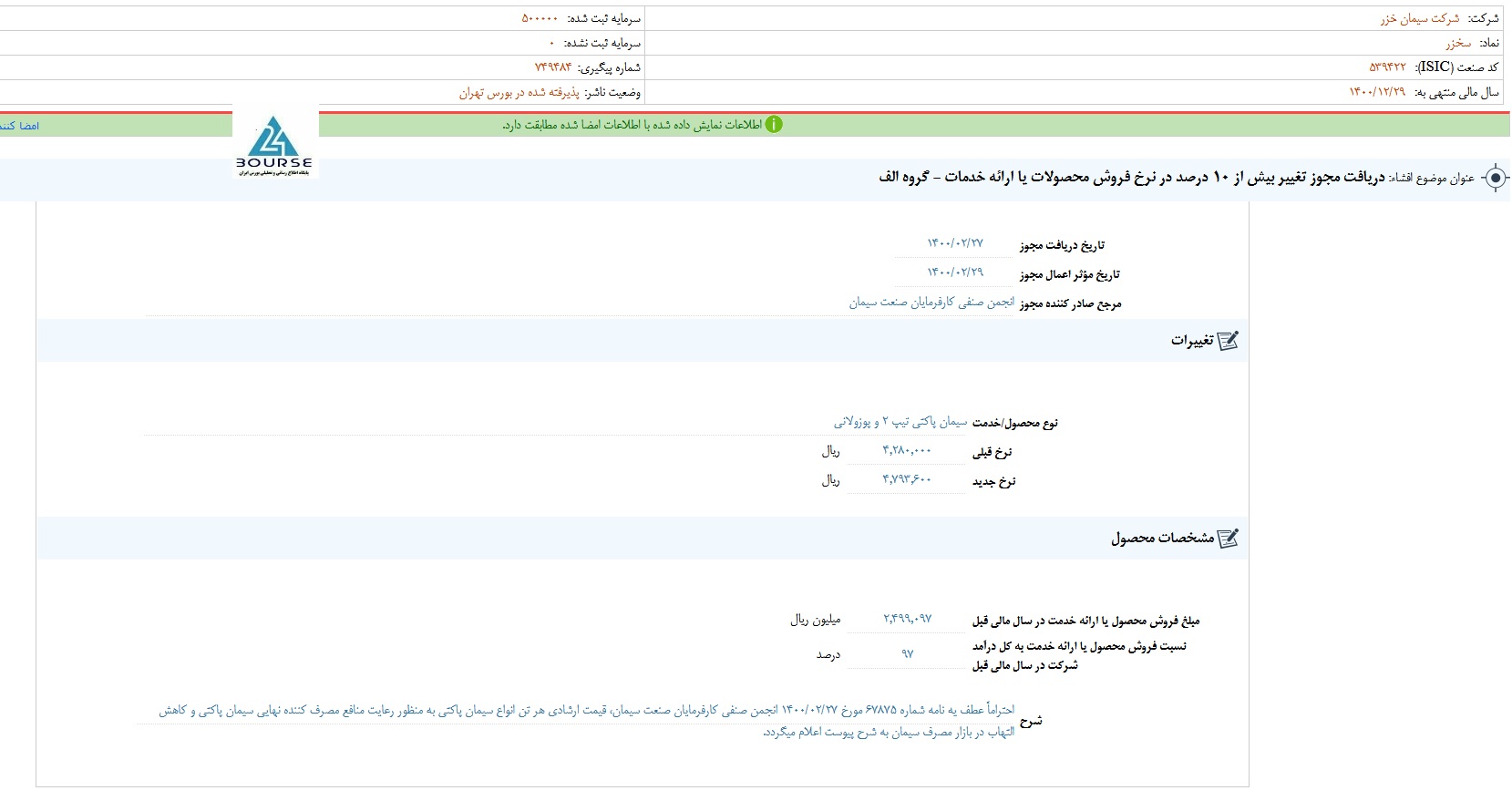The width and height of the screenshot is (1512, 801).
Task: Click the Bourse24 logo
Action: 274,146
